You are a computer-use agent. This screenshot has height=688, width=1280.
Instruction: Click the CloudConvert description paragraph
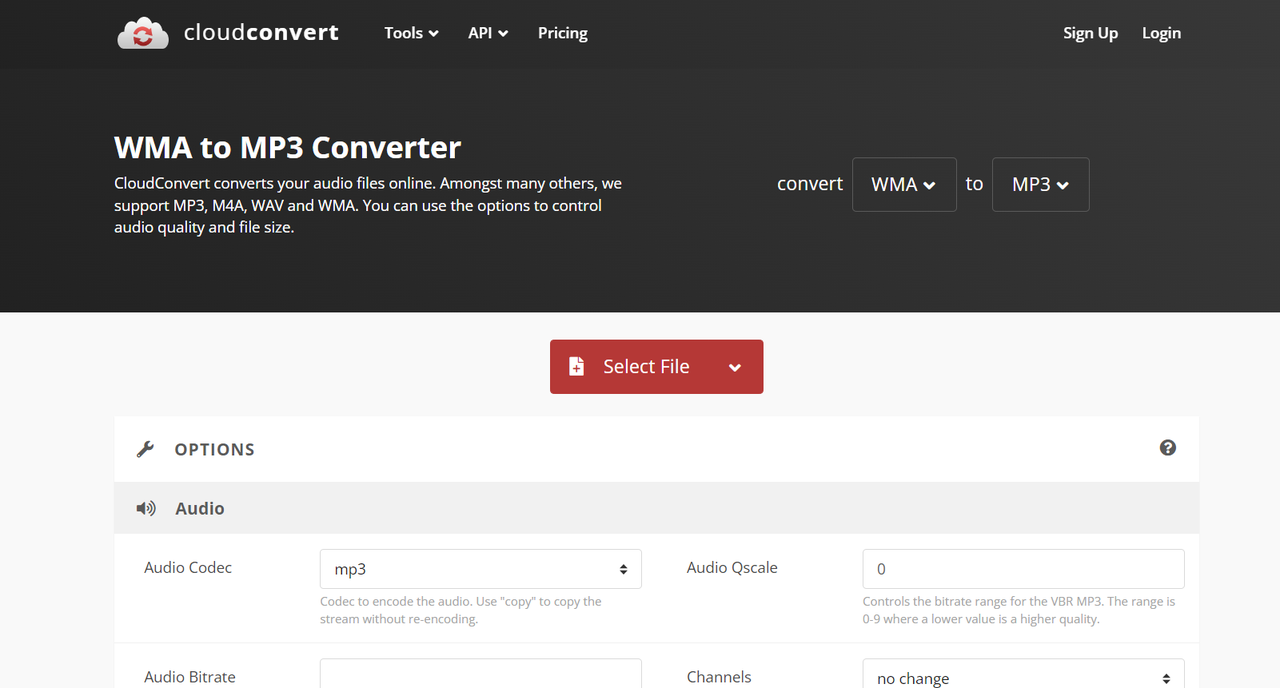tap(368, 205)
